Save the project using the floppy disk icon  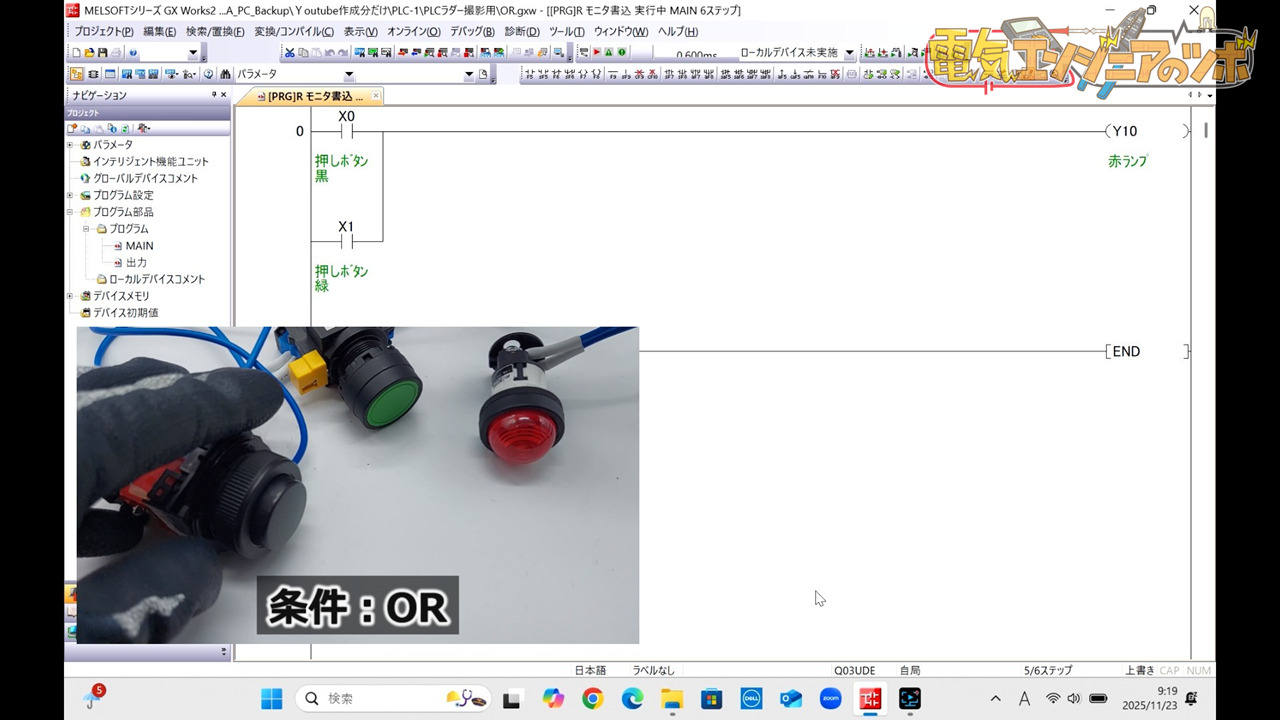pyautogui.click(x=103, y=52)
